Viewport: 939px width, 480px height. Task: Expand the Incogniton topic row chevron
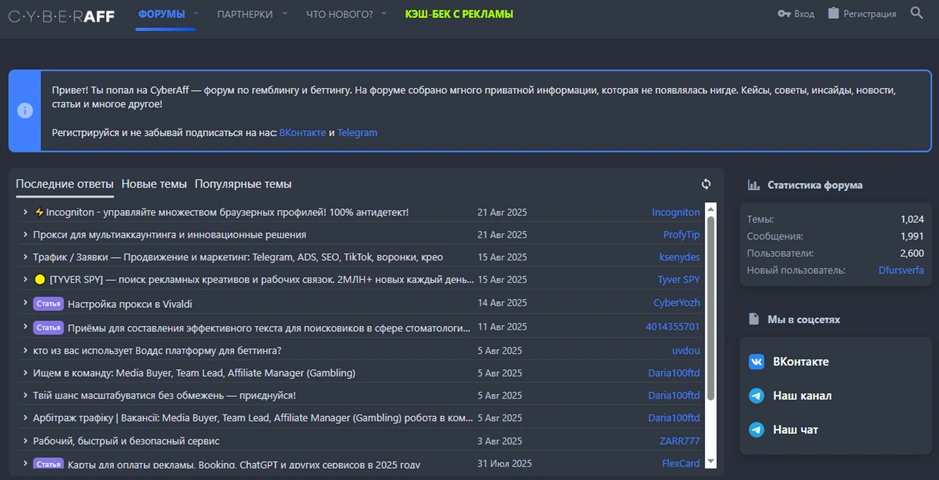point(25,212)
